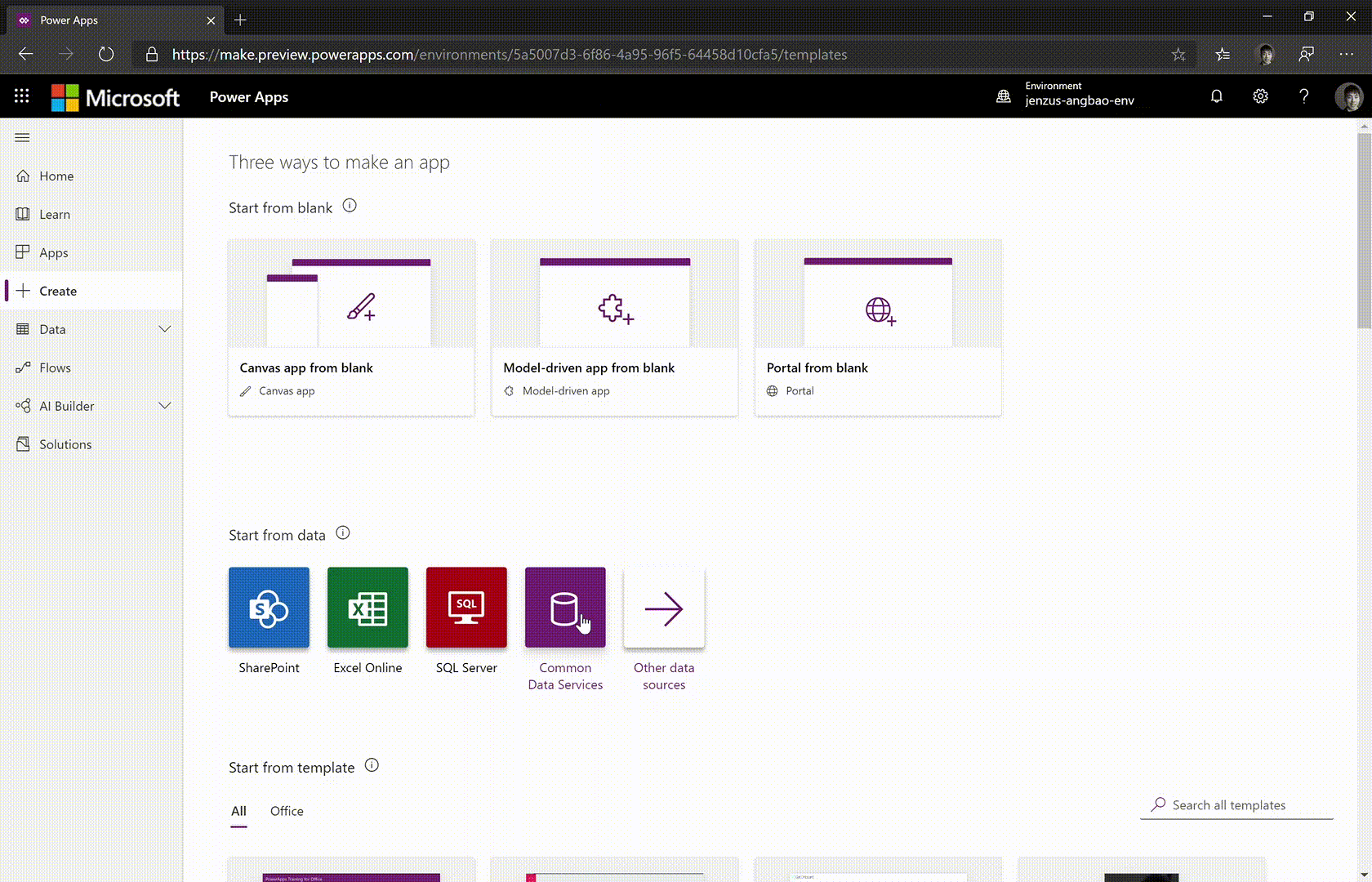
Task: Click the Search all templates field
Action: (1236, 805)
